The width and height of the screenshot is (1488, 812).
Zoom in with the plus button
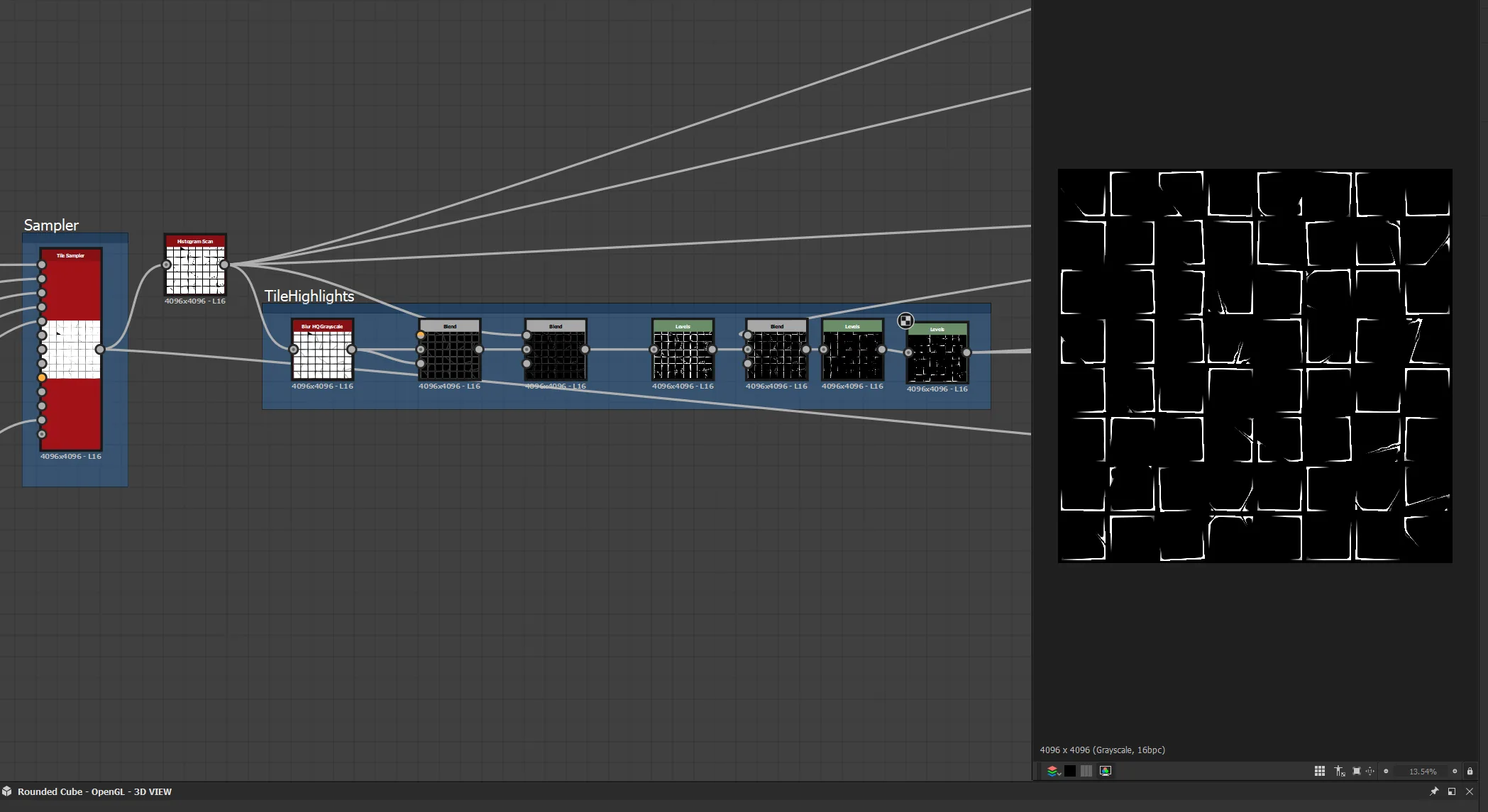[x=1455, y=771]
